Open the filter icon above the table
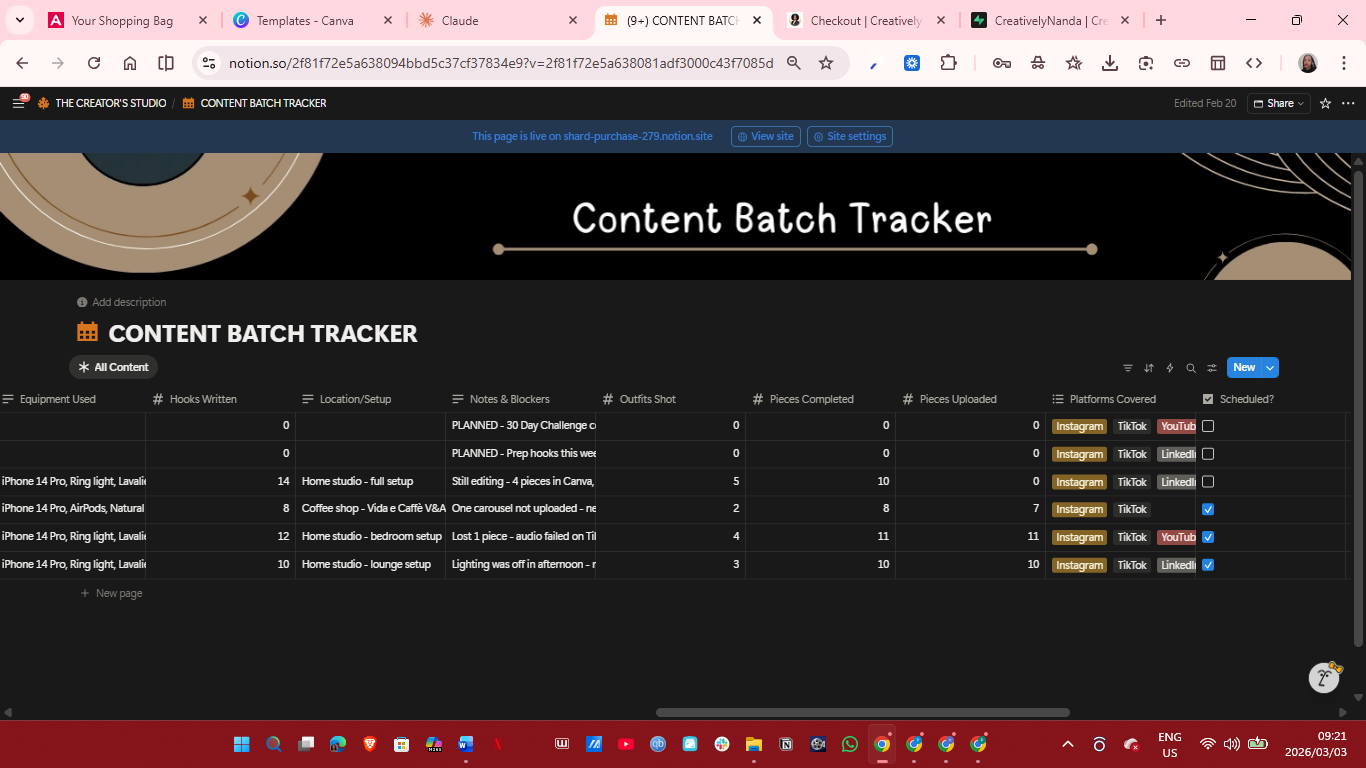The height and width of the screenshot is (768, 1366). click(1128, 368)
